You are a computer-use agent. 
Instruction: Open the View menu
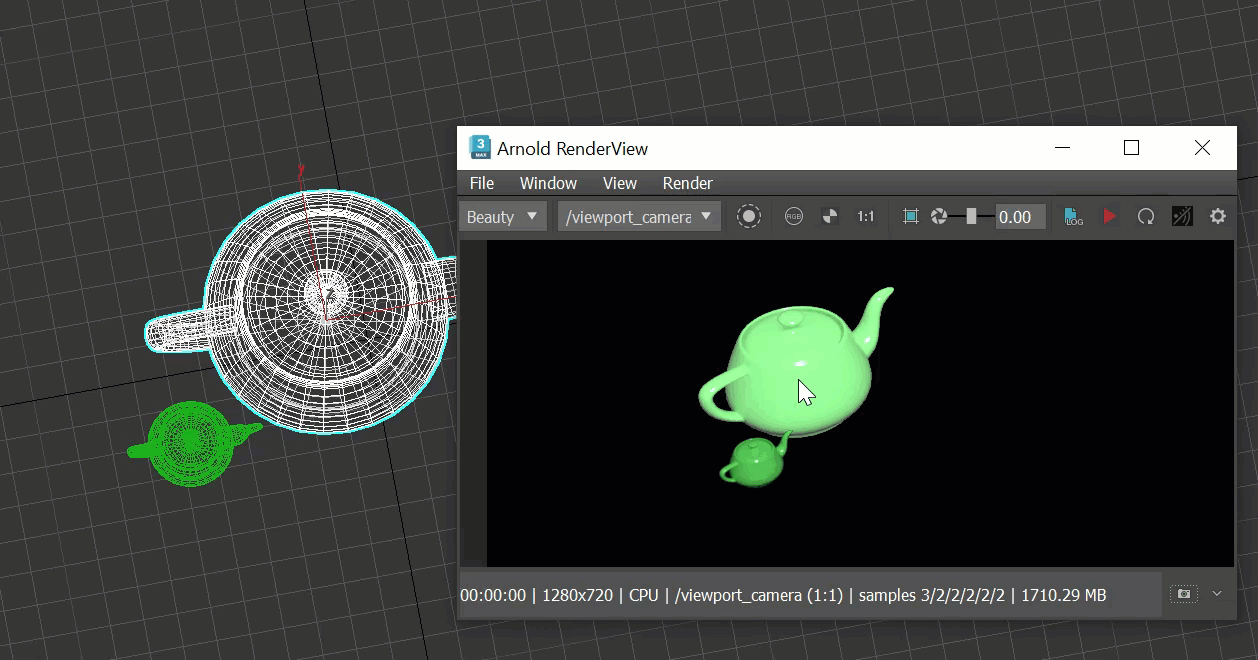click(x=620, y=183)
